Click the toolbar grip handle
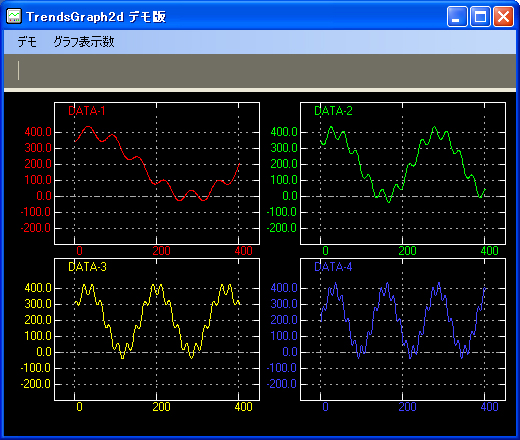 tap(18, 70)
